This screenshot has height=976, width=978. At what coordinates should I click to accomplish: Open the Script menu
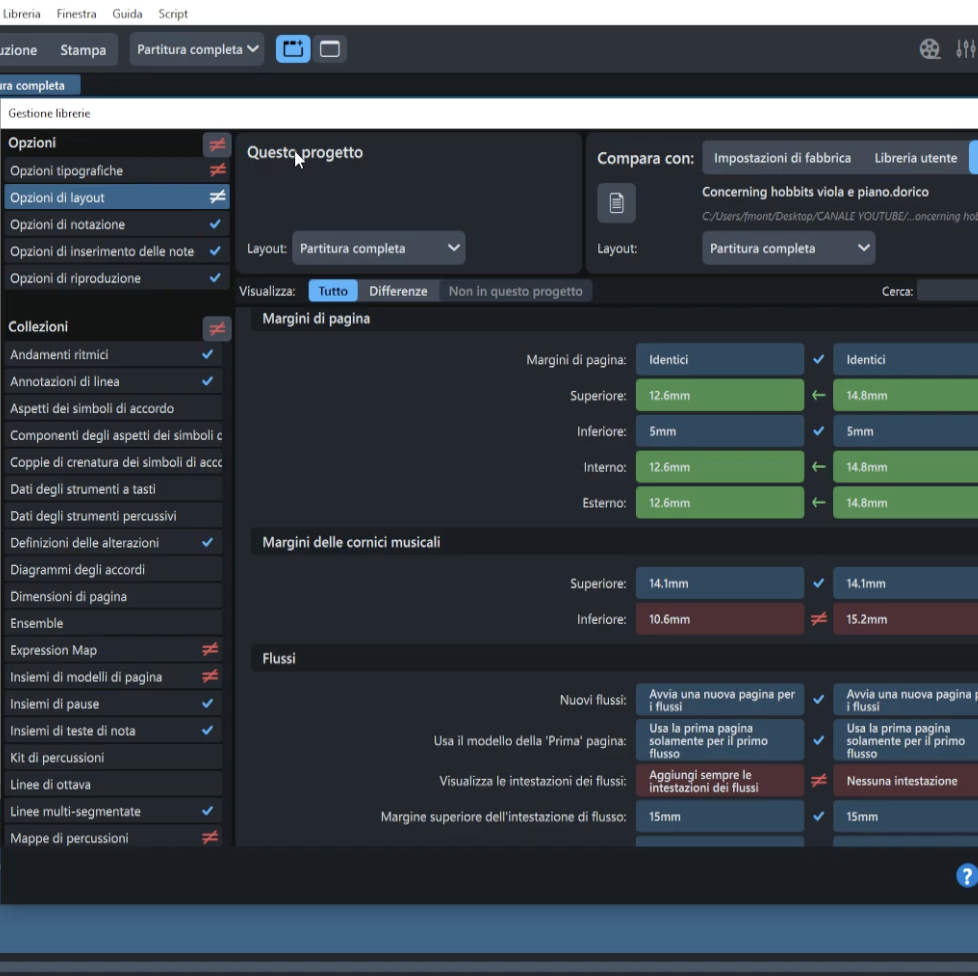(x=173, y=14)
